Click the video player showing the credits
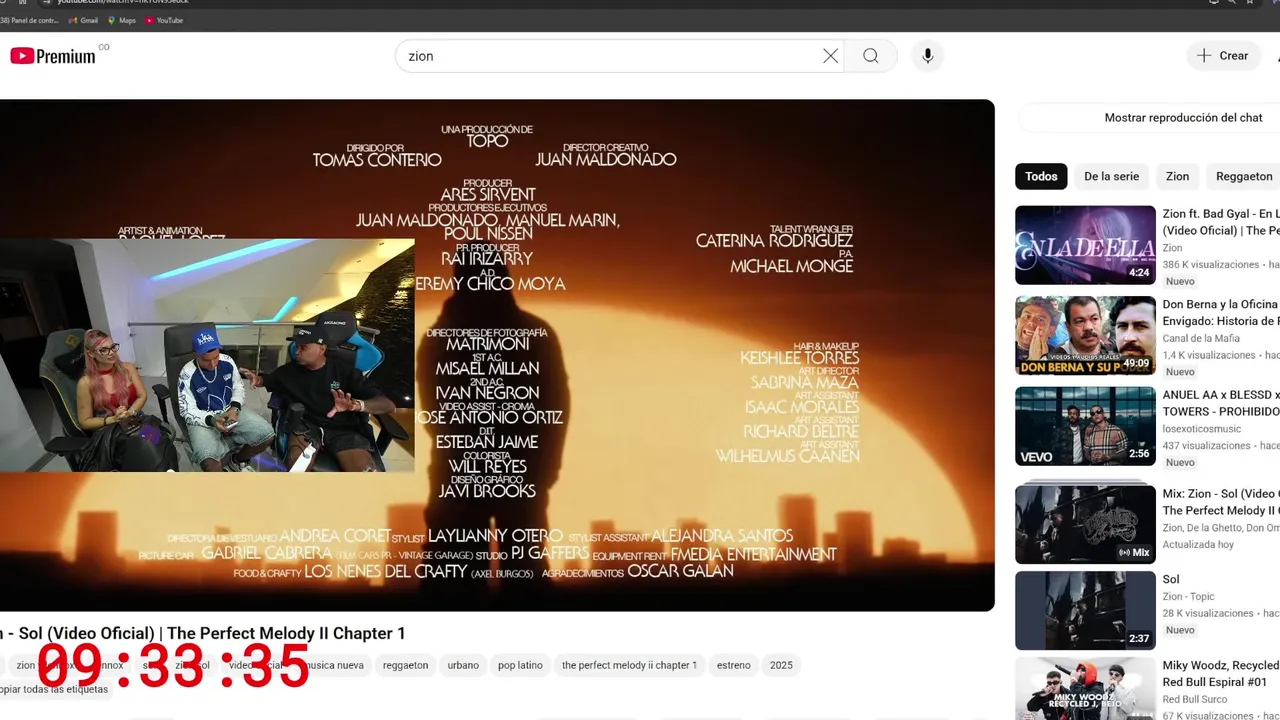Screen dimensions: 1280x720 pos(497,355)
